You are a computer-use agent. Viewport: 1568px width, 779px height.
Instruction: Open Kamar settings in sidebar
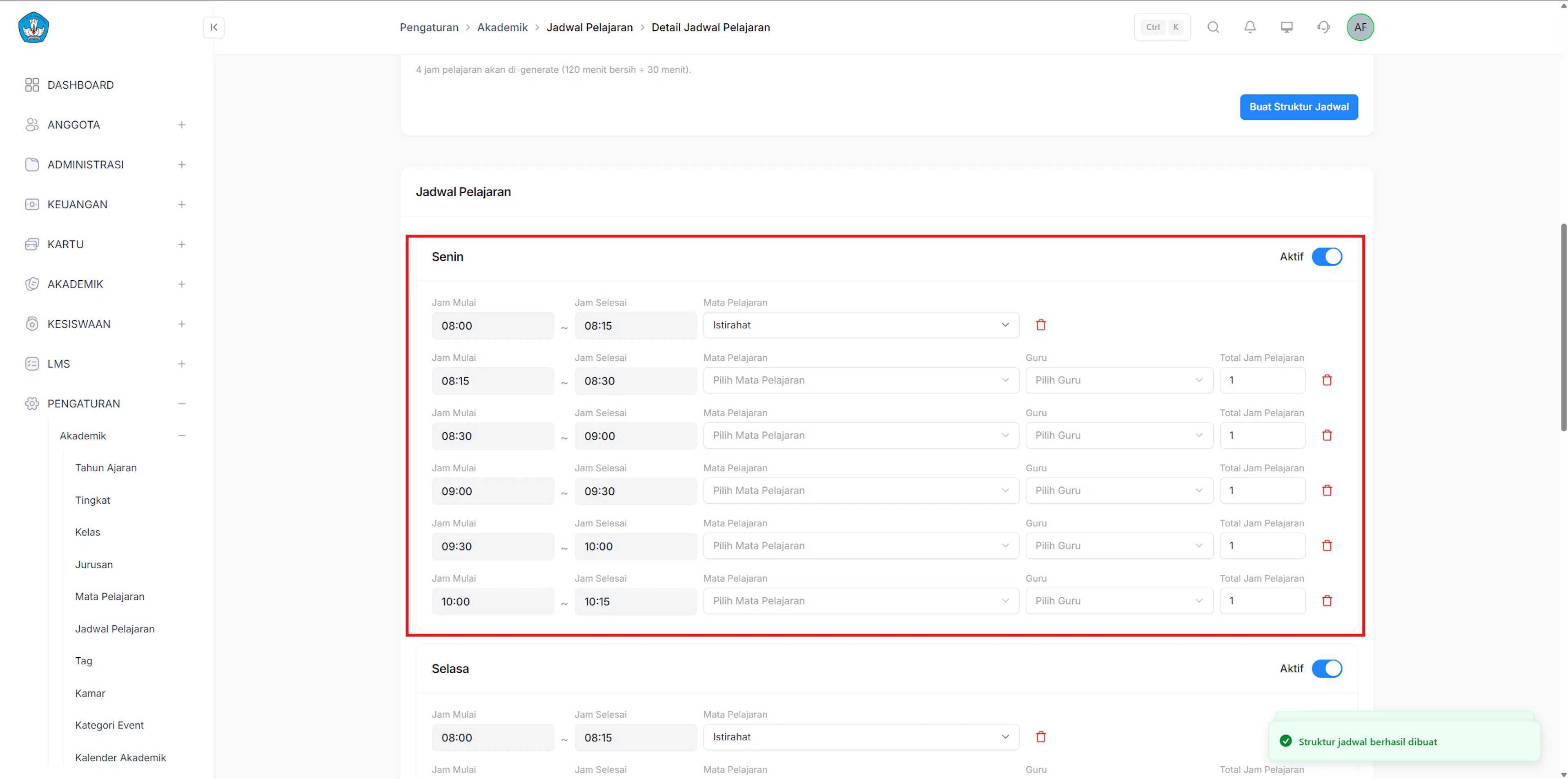90,693
